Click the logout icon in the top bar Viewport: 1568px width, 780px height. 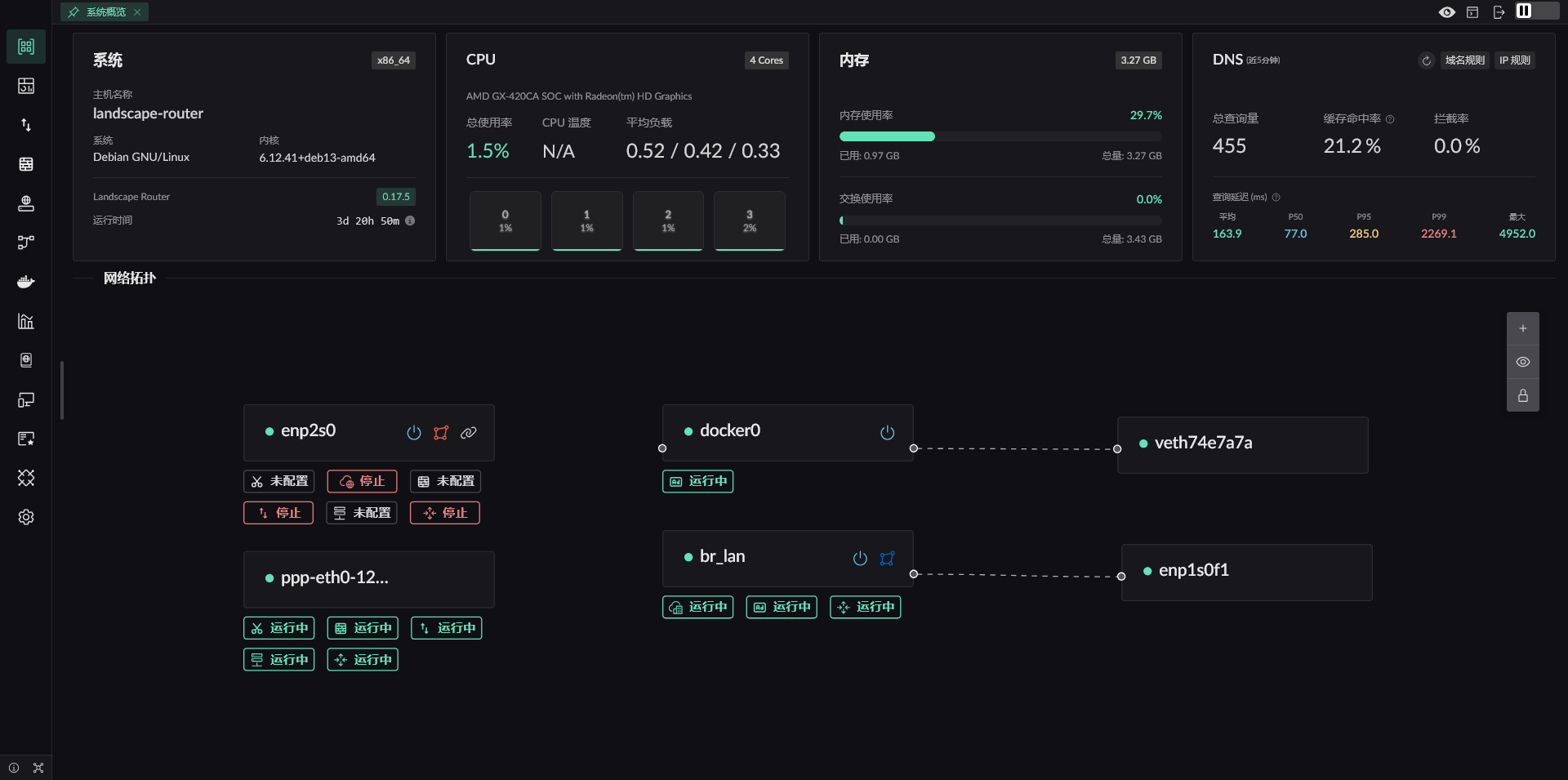1499,12
